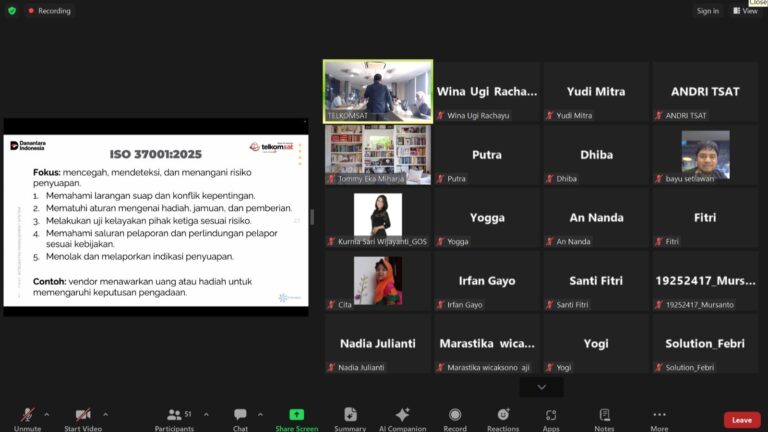The image size is (768, 432).
Task: Select Yudi Mitra participant tile
Action: pyautogui.click(x=596, y=91)
